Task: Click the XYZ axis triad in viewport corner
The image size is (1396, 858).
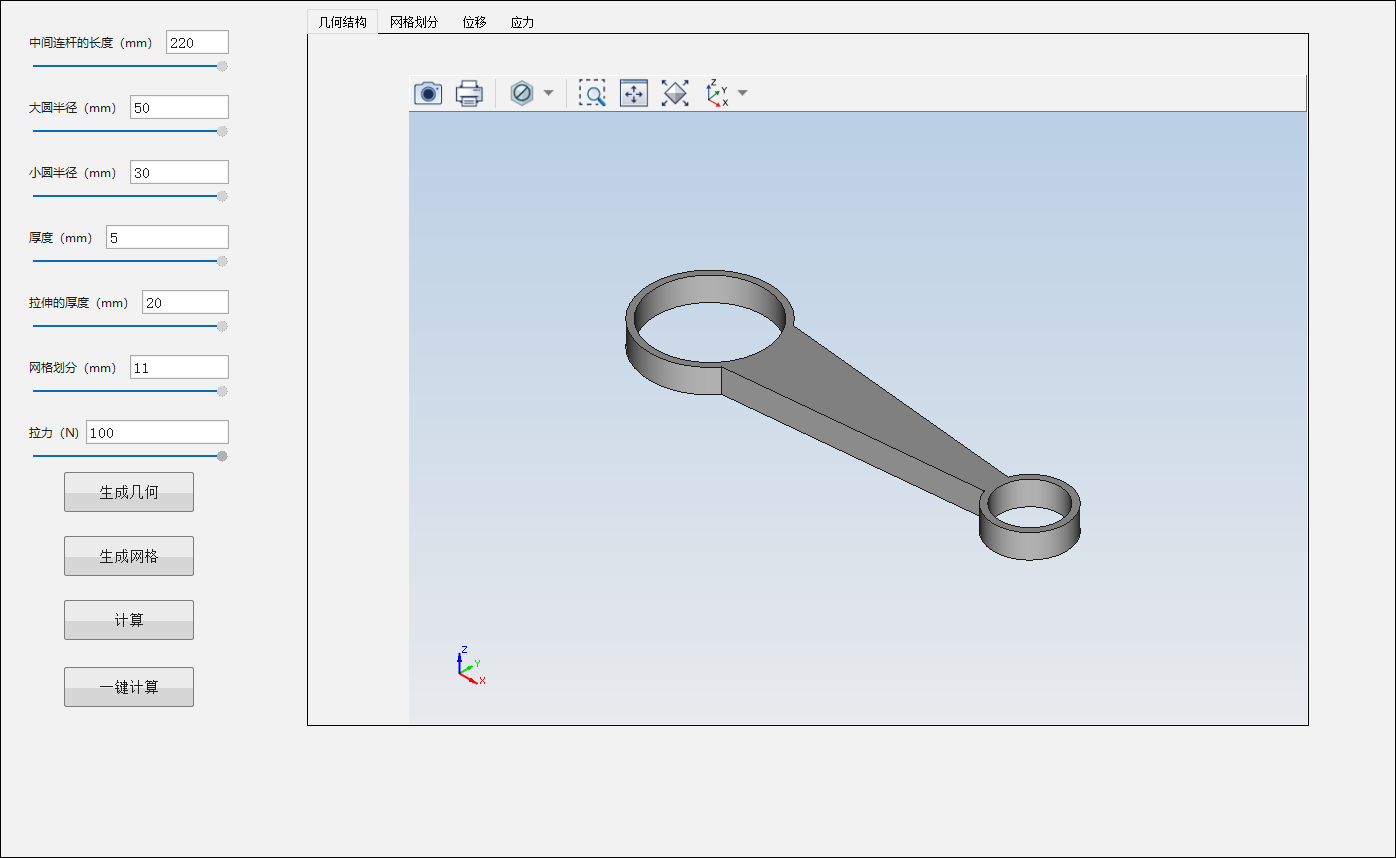Action: coord(470,665)
